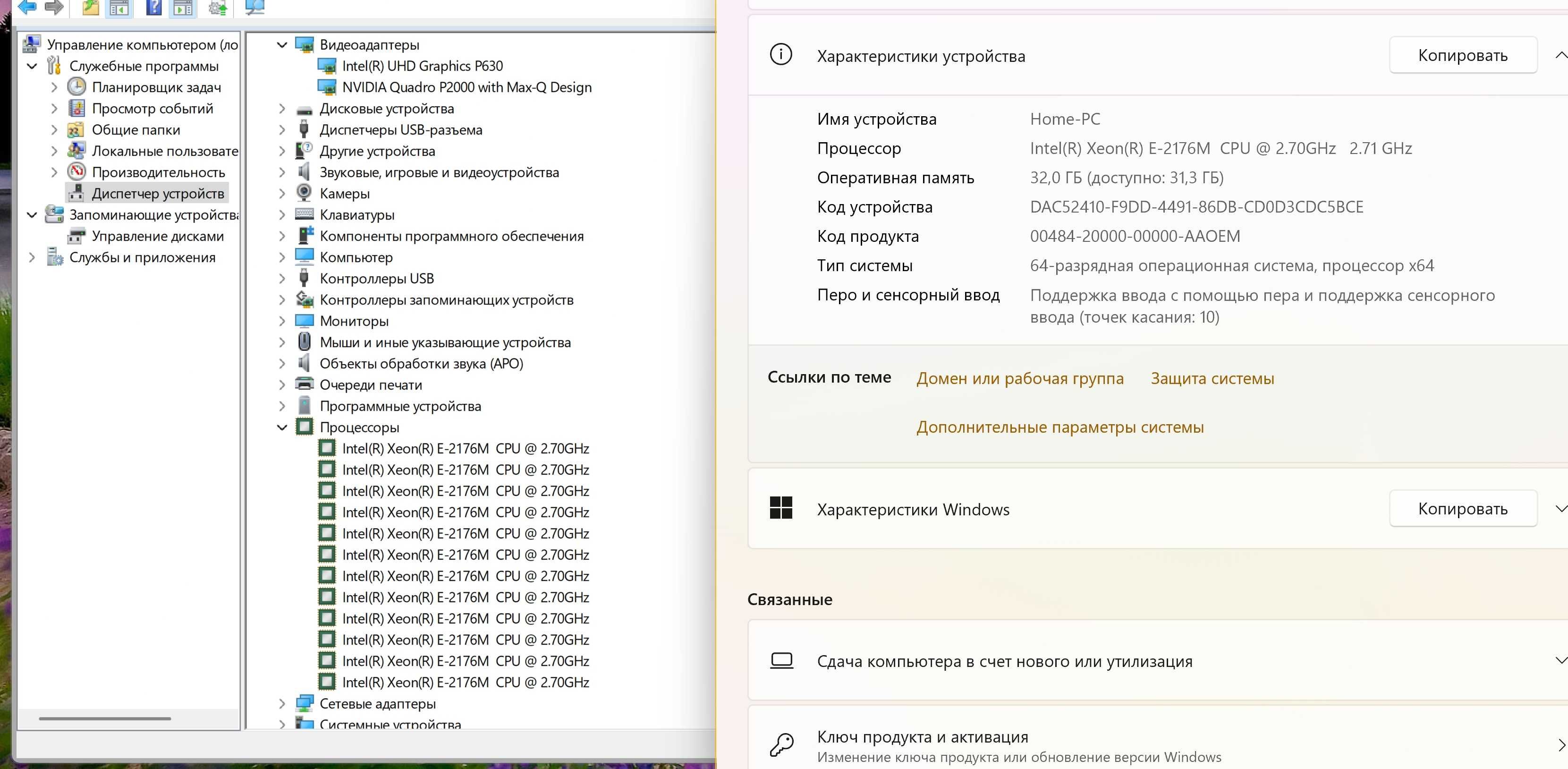Viewport: 1568px width, 769px height.
Task: Click device name value Home-PC
Action: click(x=1065, y=119)
